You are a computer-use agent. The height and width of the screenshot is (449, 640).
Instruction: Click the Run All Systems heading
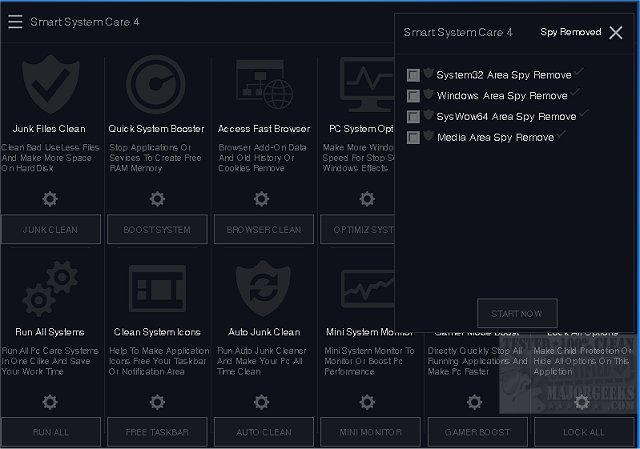click(x=49, y=332)
